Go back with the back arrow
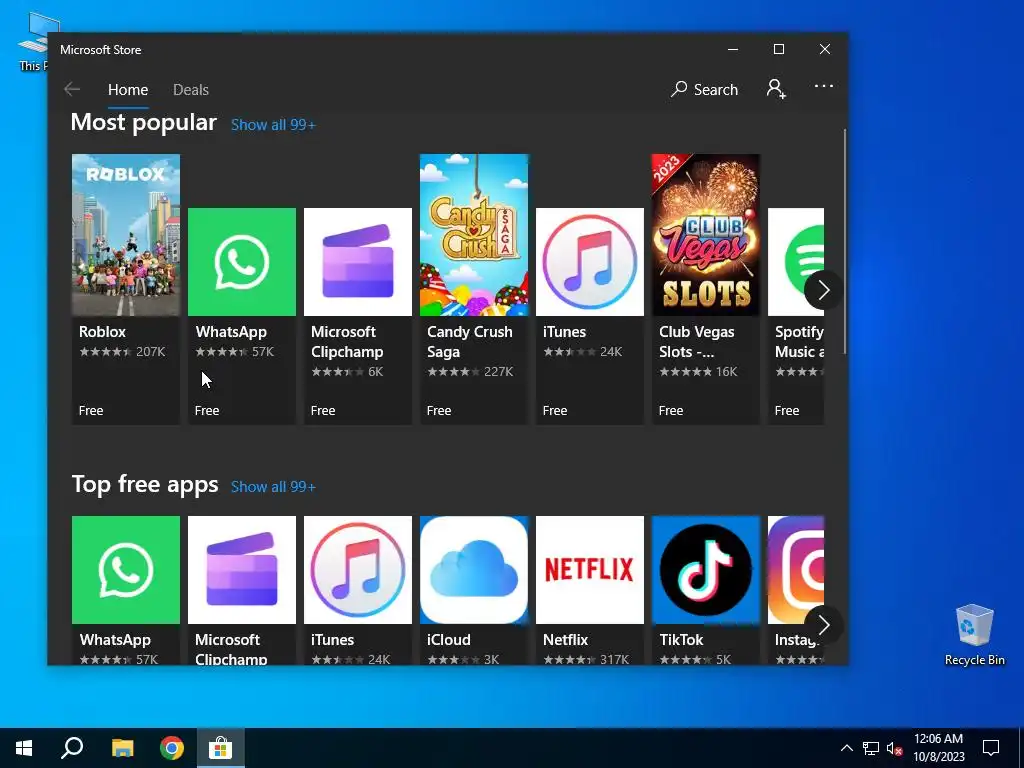The height and width of the screenshot is (768, 1024). pos(72,89)
